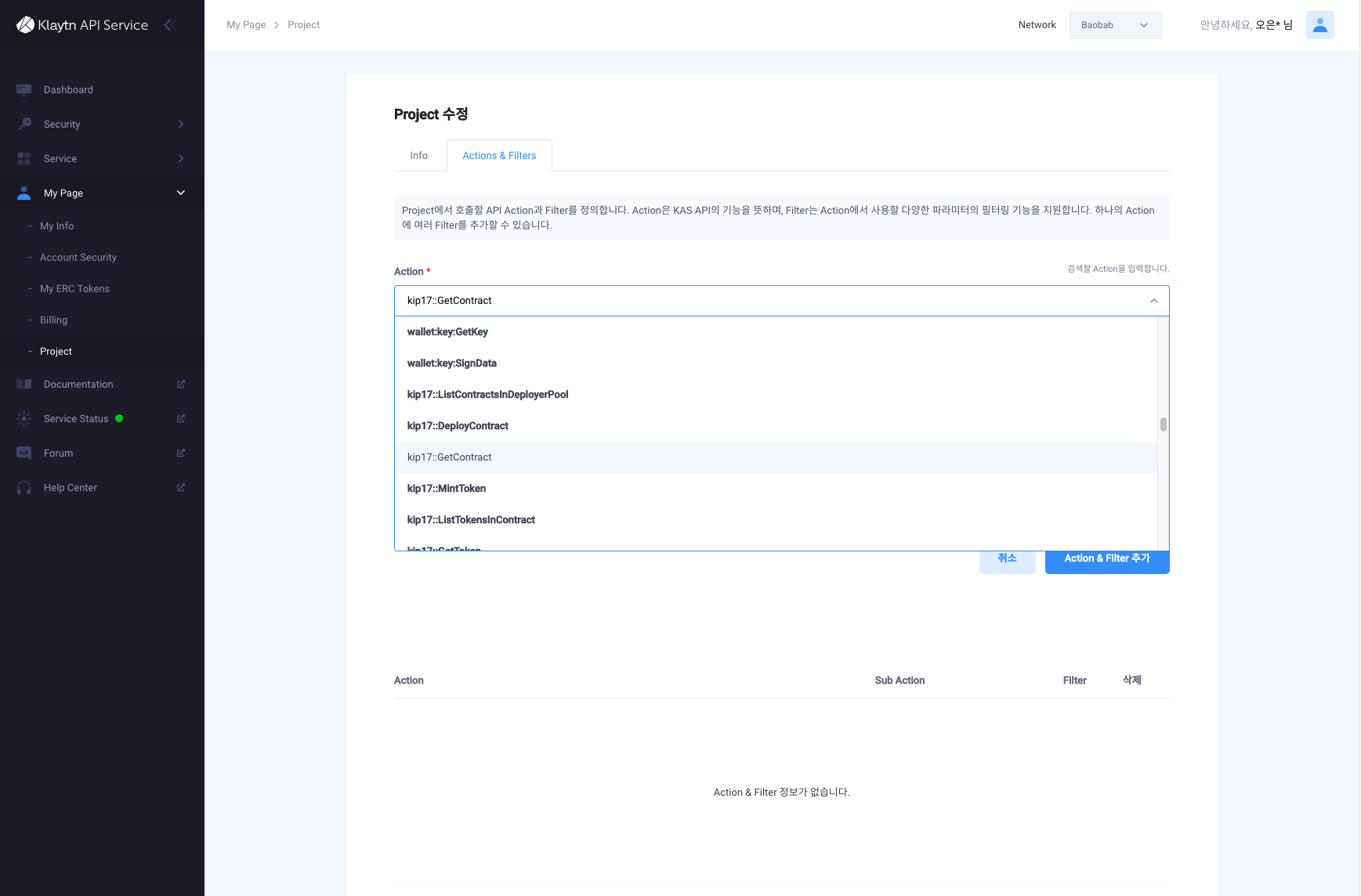Click My Page breadcrumb link
The height and width of the screenshot is (896, 1361).
point(246,25)
